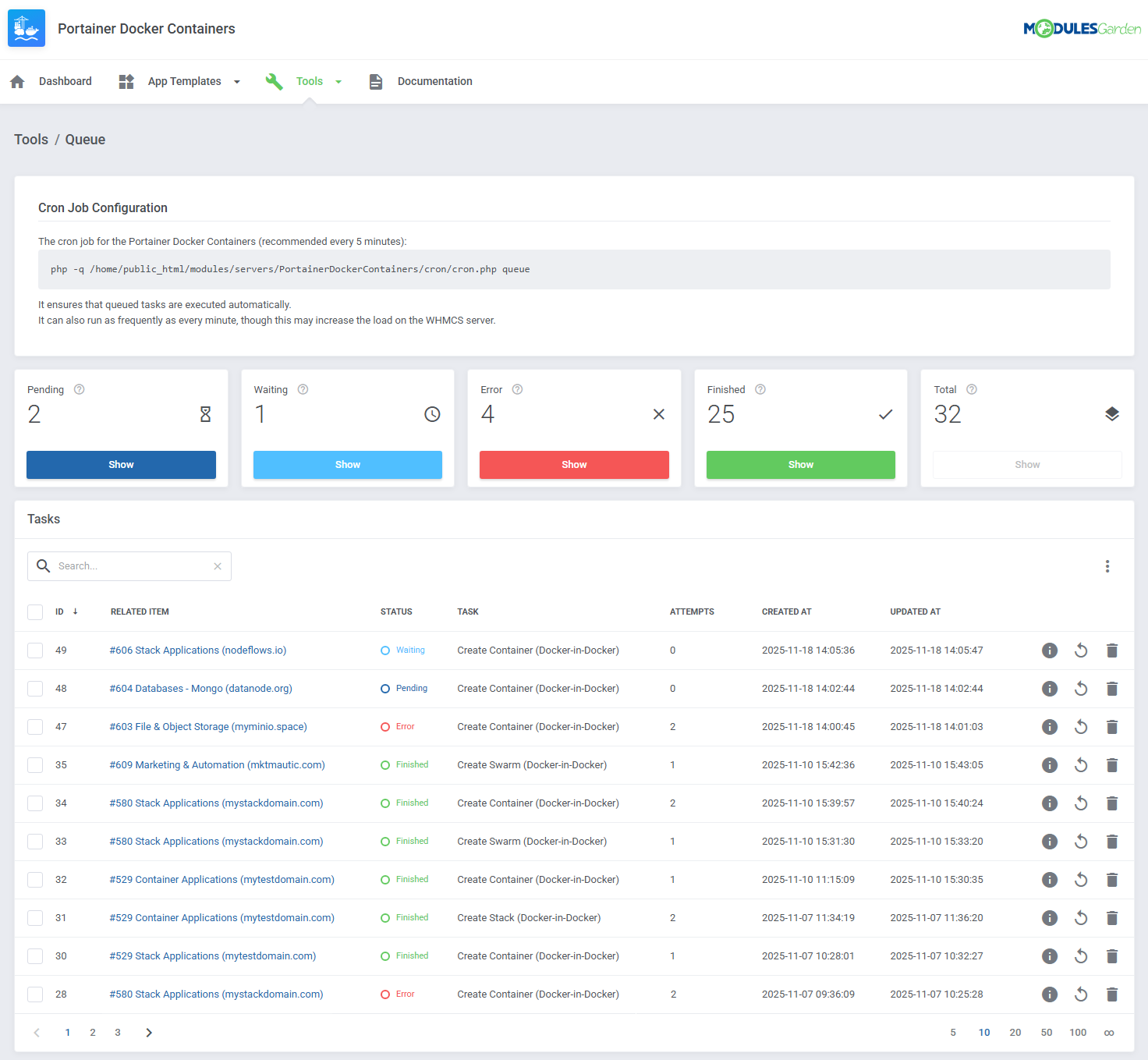The image size is (1148, 1060).
Task: Check the checkbox for task 35
Action: coord(34,764)
